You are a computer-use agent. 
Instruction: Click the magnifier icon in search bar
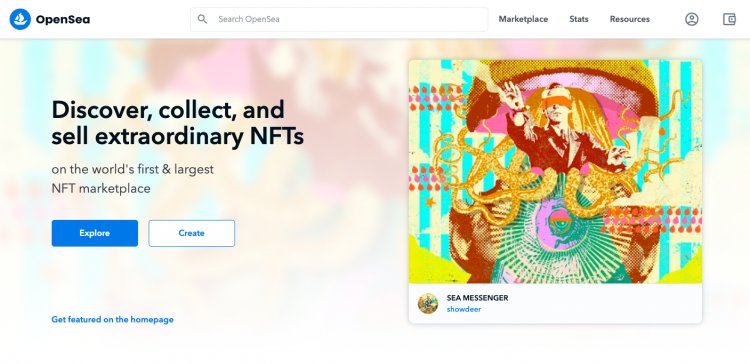202,19
